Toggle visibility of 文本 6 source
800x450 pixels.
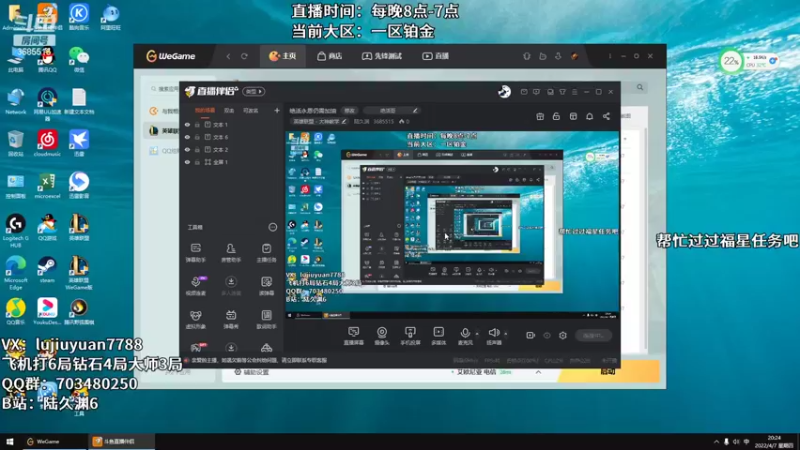[x=187, y=137]
